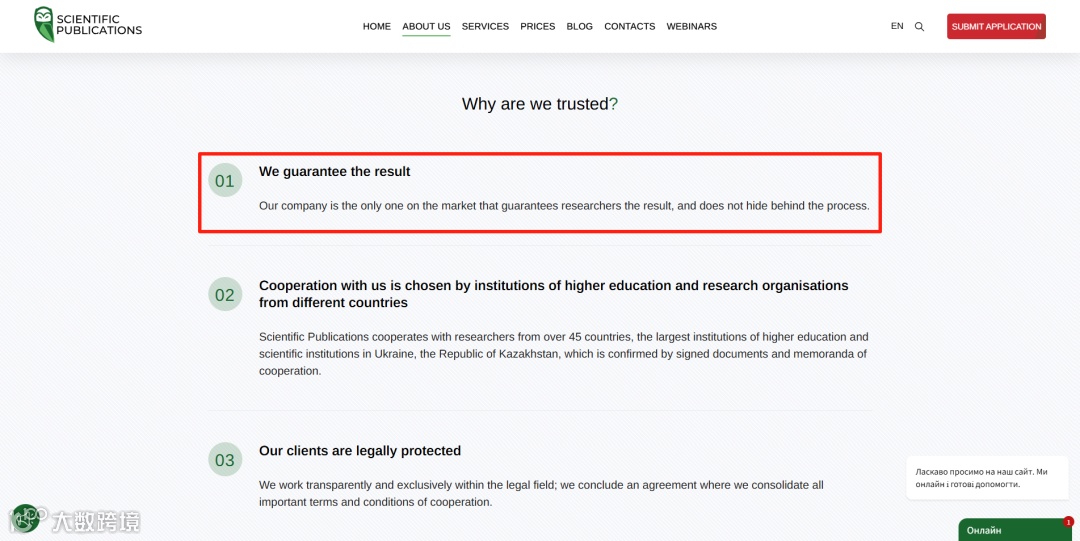Viewport: 1080px width, 541px height.
Task: Click the 01 number badge
Action: click(225, 181)
